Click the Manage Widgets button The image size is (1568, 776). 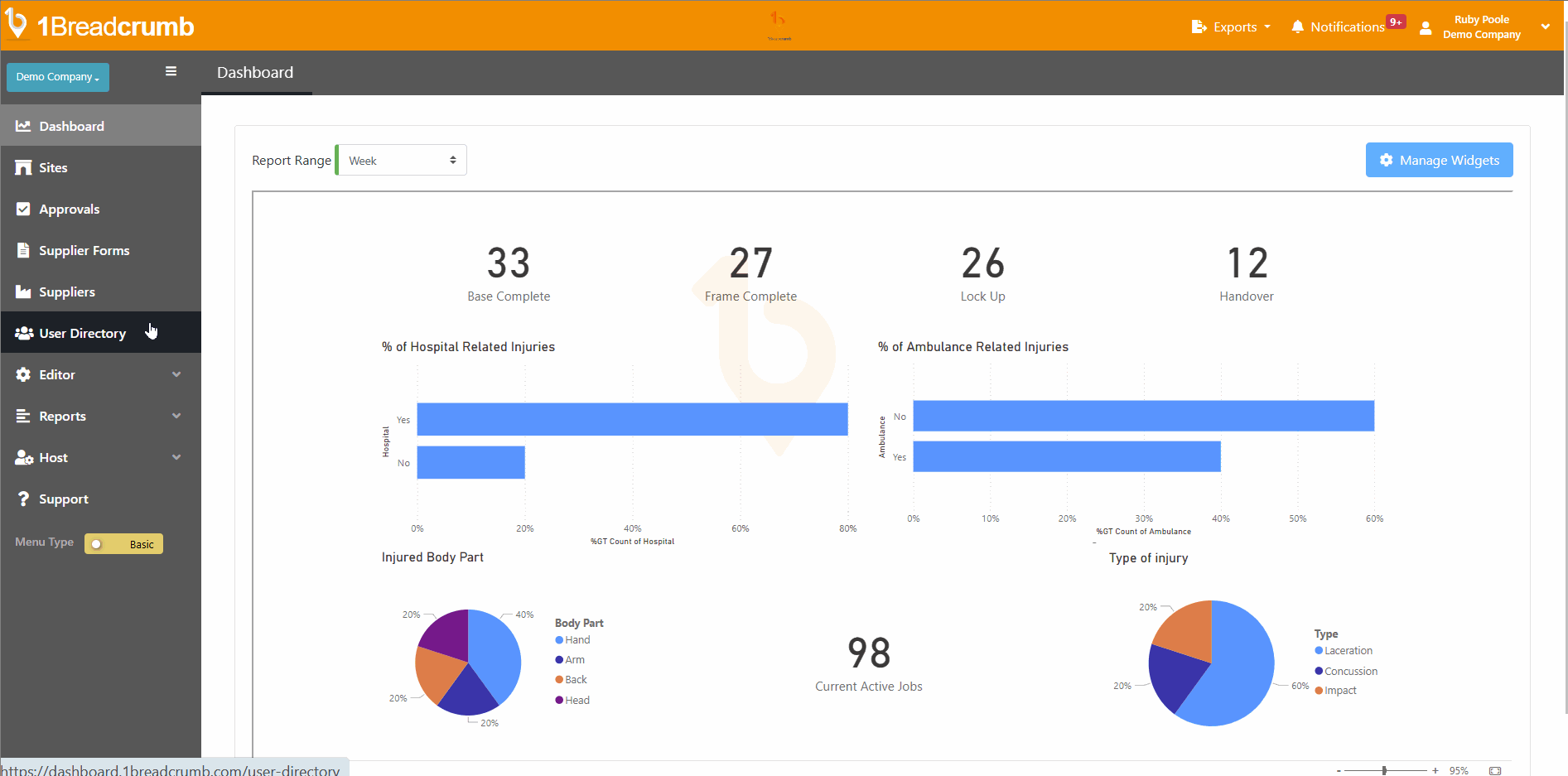coord(1439,160)
